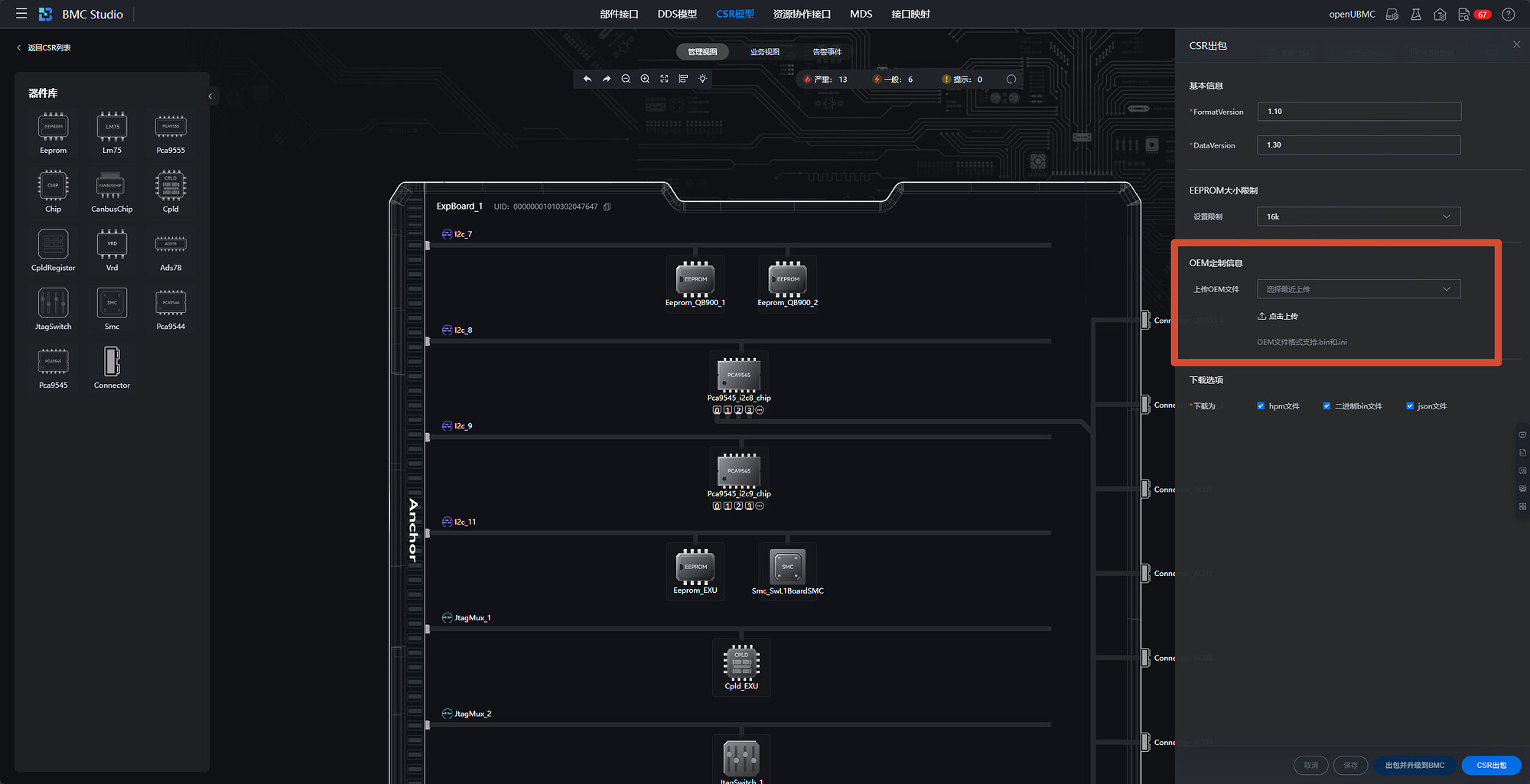Screen dimensions: 1530x784
Task: Switch to the 业务视图 tab
Action: coord(764,52)
